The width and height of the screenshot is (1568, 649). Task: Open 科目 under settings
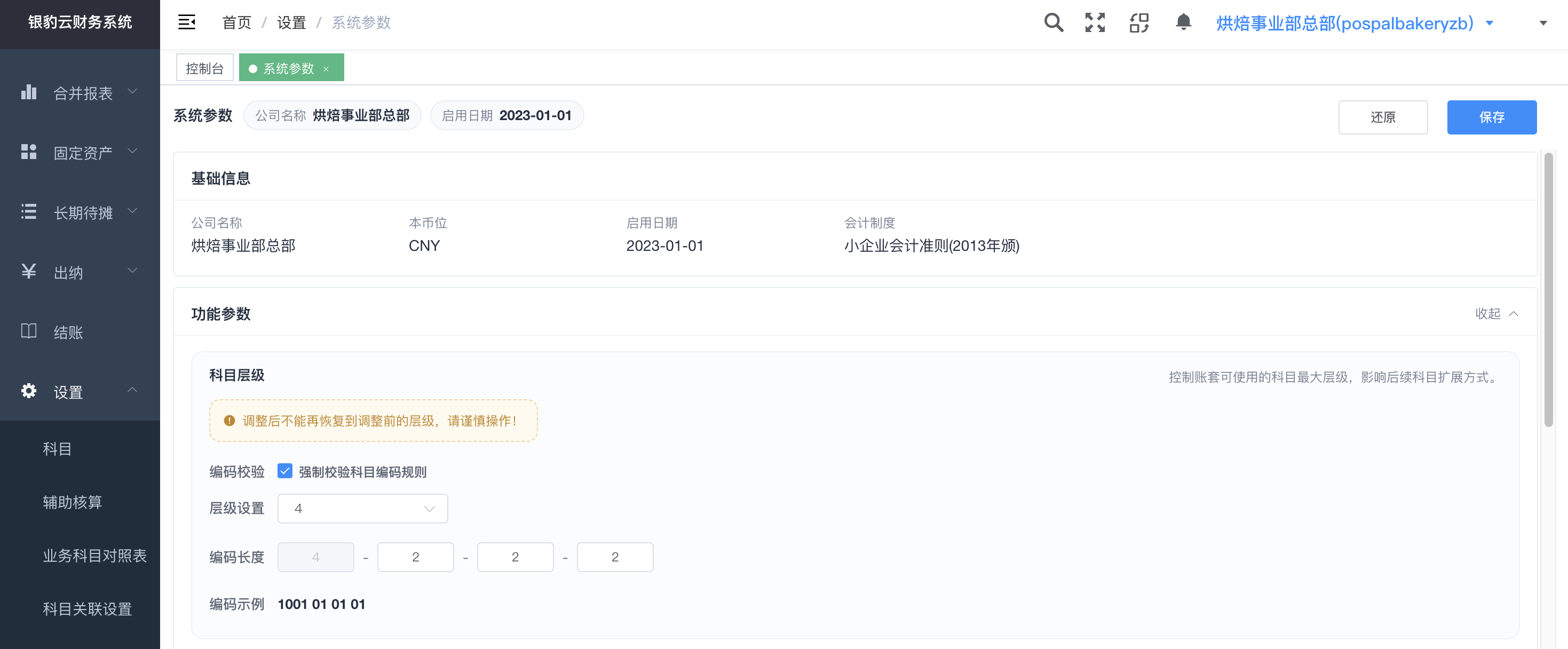[x=80, y=449]
